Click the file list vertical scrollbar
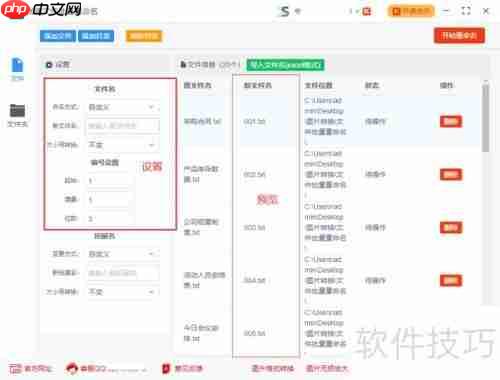The height and width of the screenshot is (380, 500). point(486,117)
